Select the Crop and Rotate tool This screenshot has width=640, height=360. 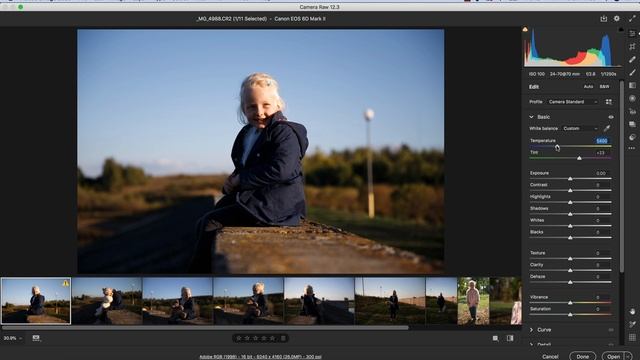click(x=632, y=47)
